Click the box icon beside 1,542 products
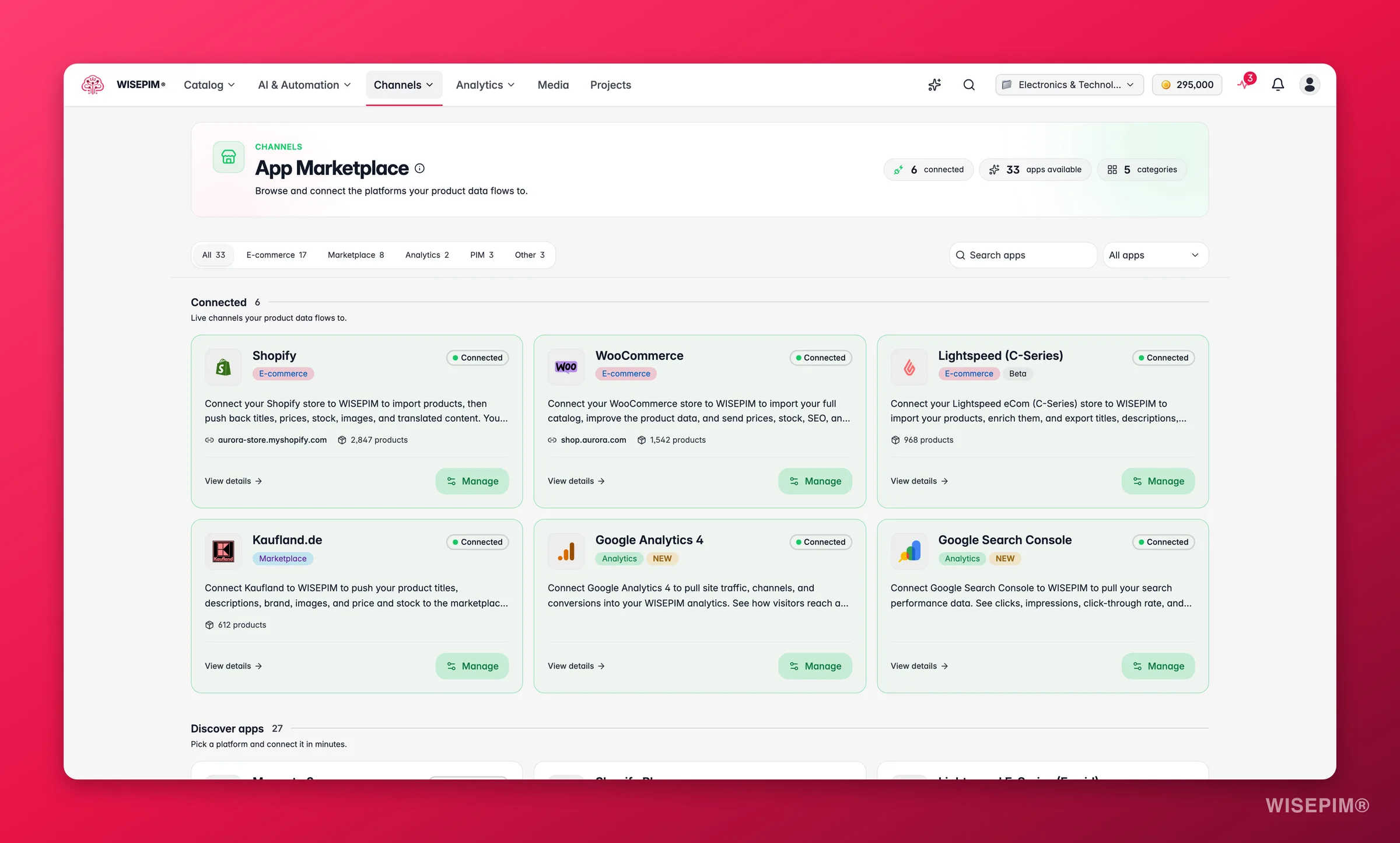 click(x=642, y=440)
